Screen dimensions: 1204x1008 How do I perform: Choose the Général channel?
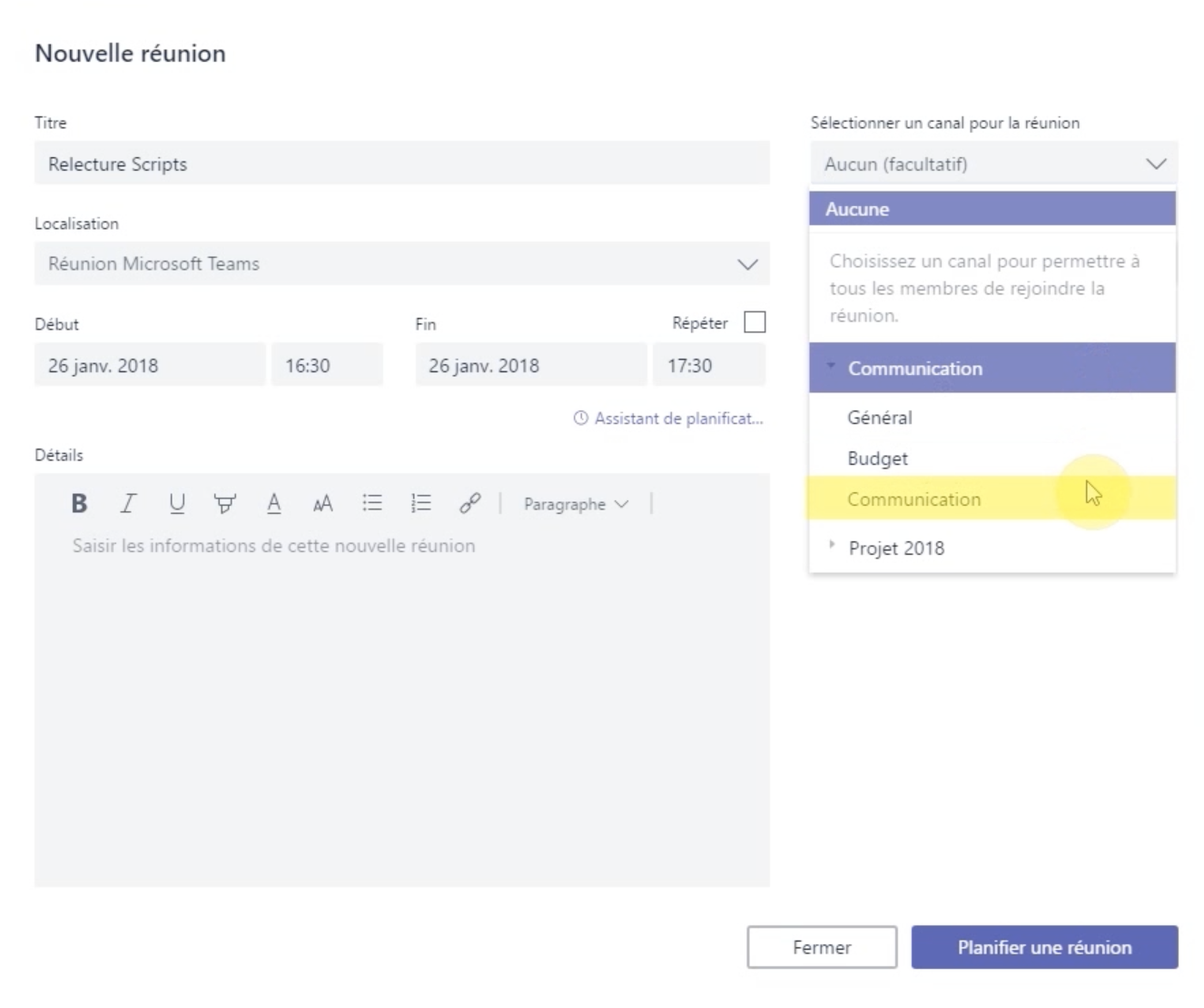[x=992, y=418]
